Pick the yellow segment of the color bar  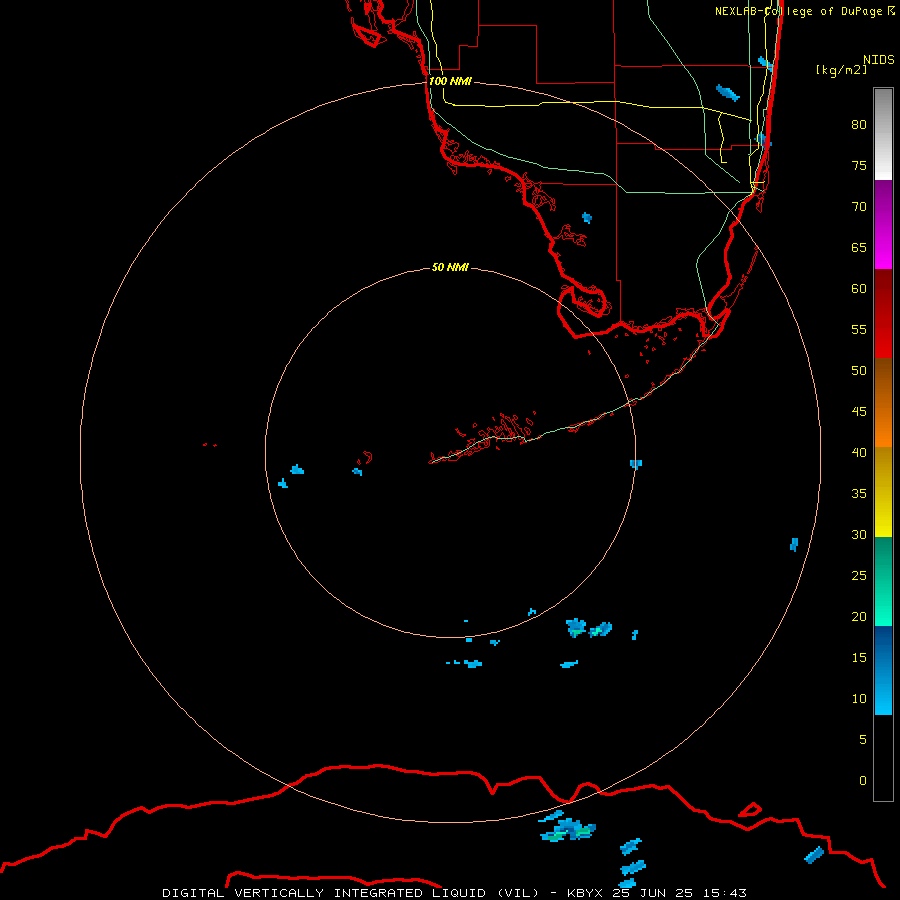click(x=883, y=492)
